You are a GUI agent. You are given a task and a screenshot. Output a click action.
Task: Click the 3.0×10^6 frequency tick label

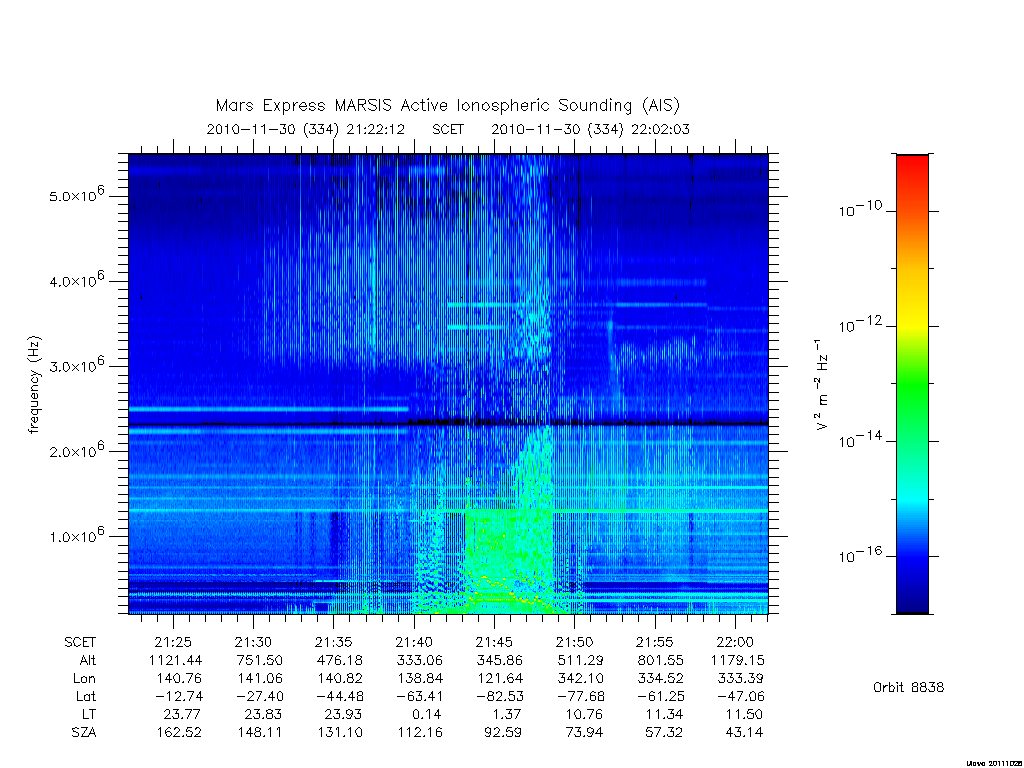coord(76,364)
